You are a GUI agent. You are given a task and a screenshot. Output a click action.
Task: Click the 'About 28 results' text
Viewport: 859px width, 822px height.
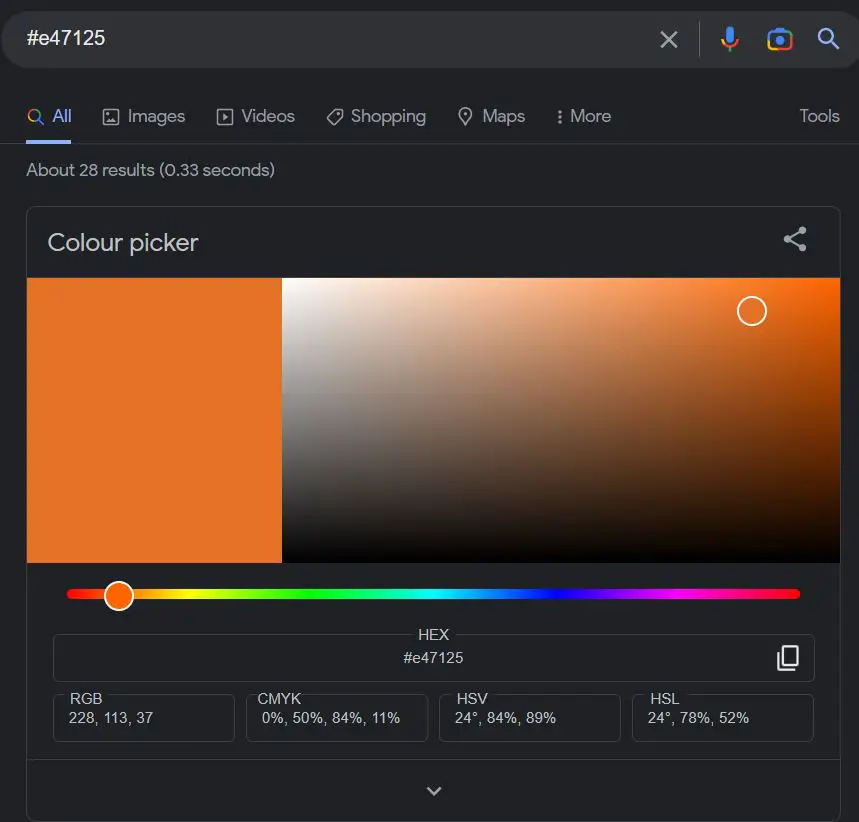[x=150, y=170]
